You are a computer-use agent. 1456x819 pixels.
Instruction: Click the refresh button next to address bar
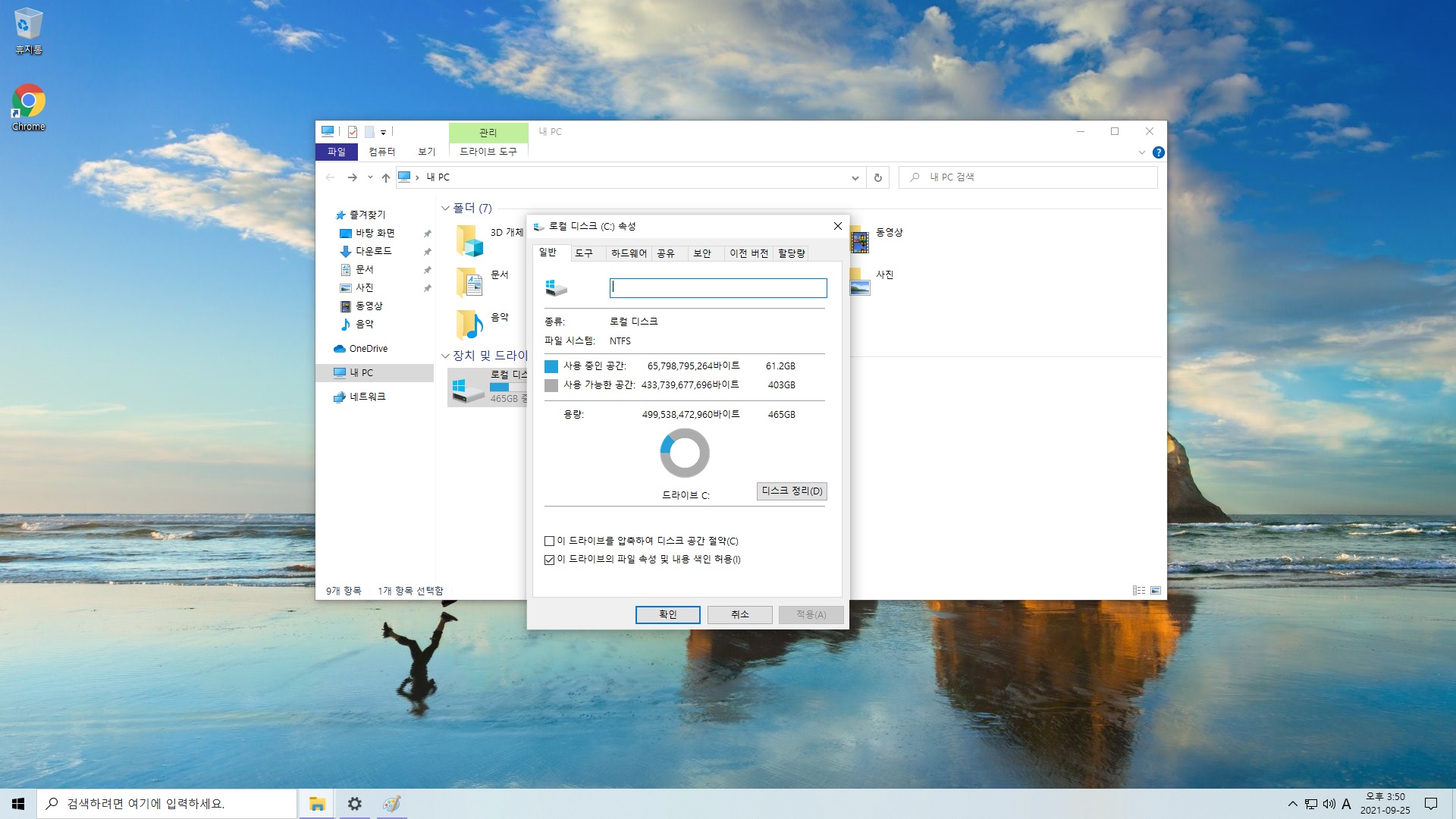coord(877,177)
